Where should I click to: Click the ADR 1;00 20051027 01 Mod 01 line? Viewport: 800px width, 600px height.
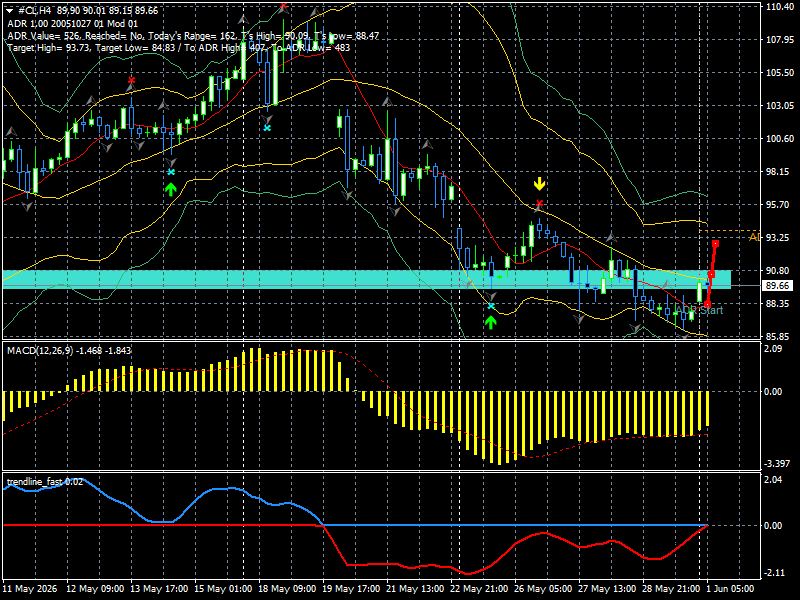pos(72,23)
